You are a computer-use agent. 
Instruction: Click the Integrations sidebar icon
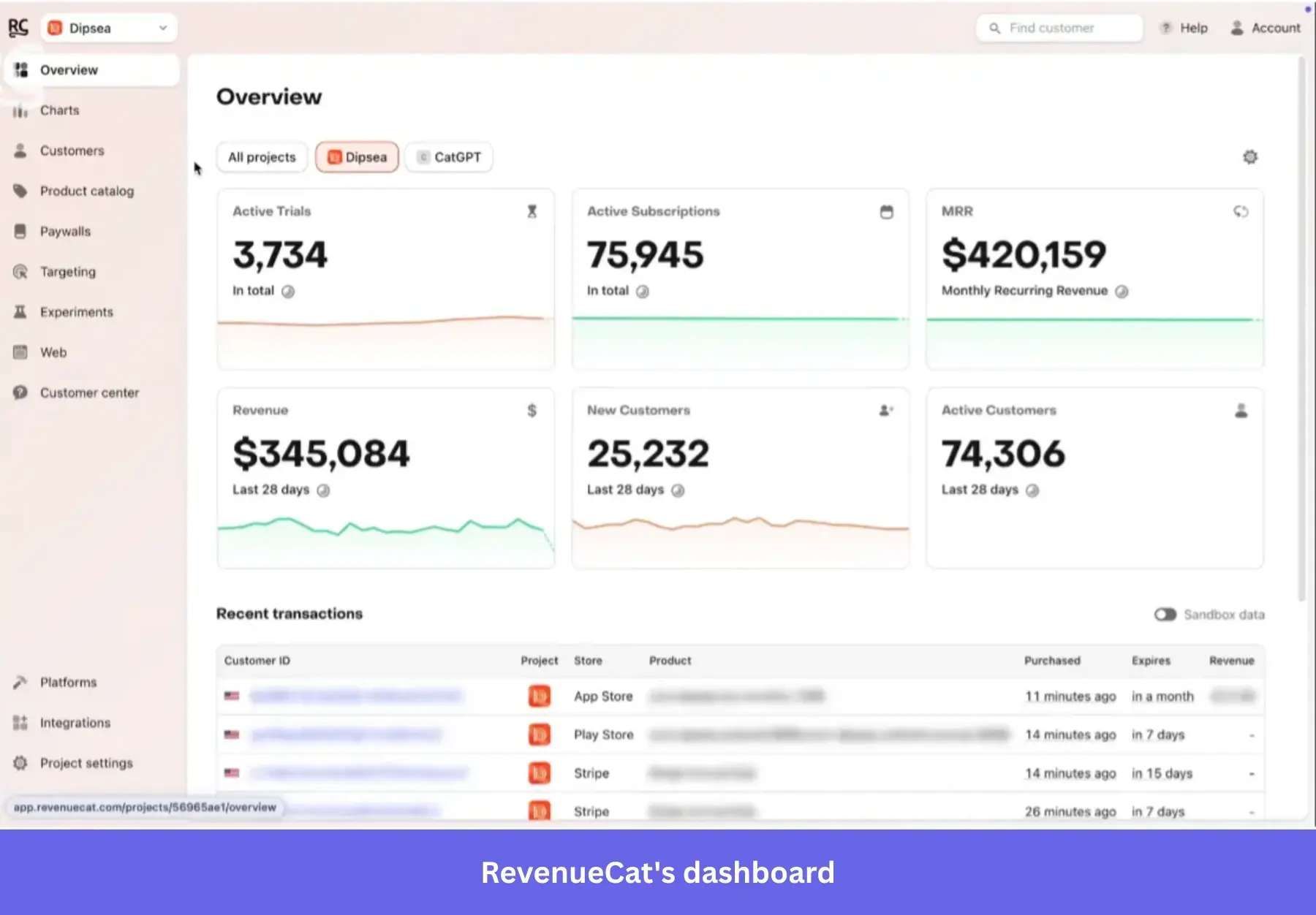20,723
